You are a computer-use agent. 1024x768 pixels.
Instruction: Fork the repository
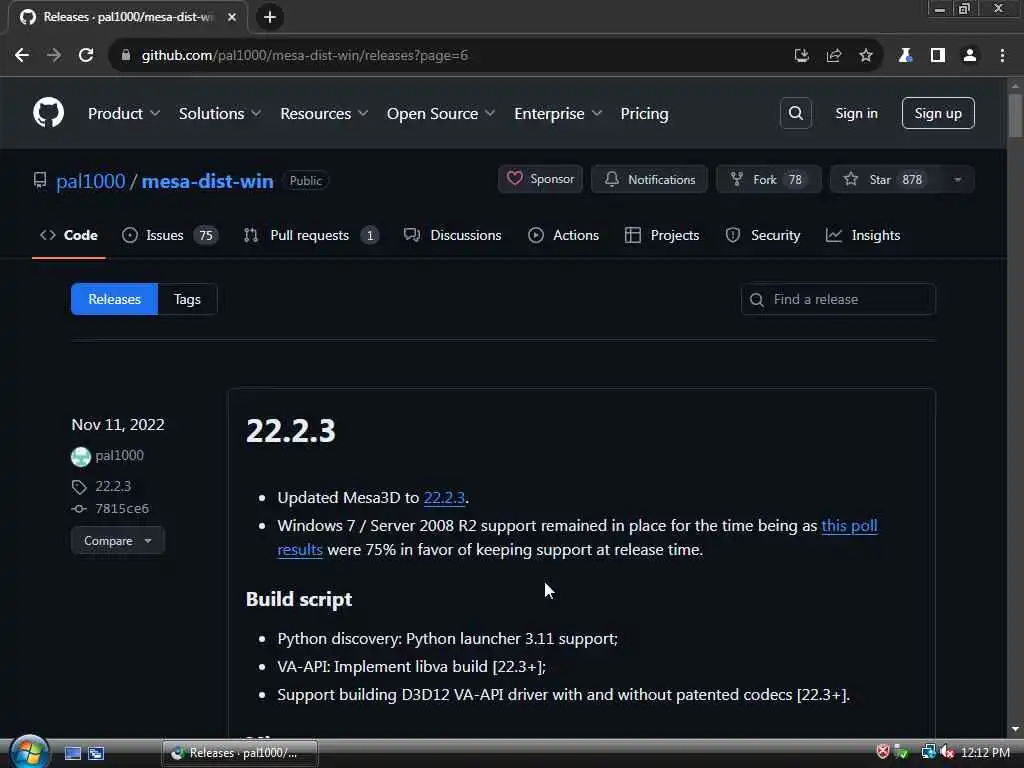[x=769, y=180]
